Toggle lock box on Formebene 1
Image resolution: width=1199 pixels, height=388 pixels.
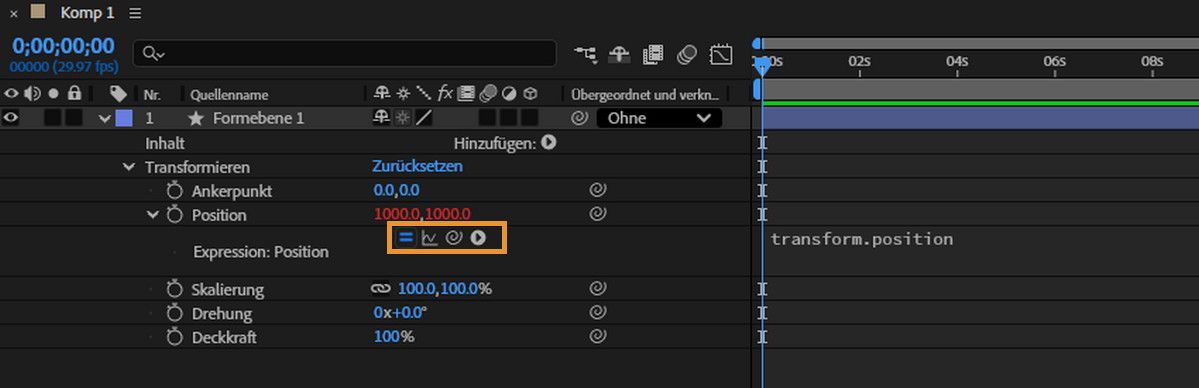click(x=73, y=118)
